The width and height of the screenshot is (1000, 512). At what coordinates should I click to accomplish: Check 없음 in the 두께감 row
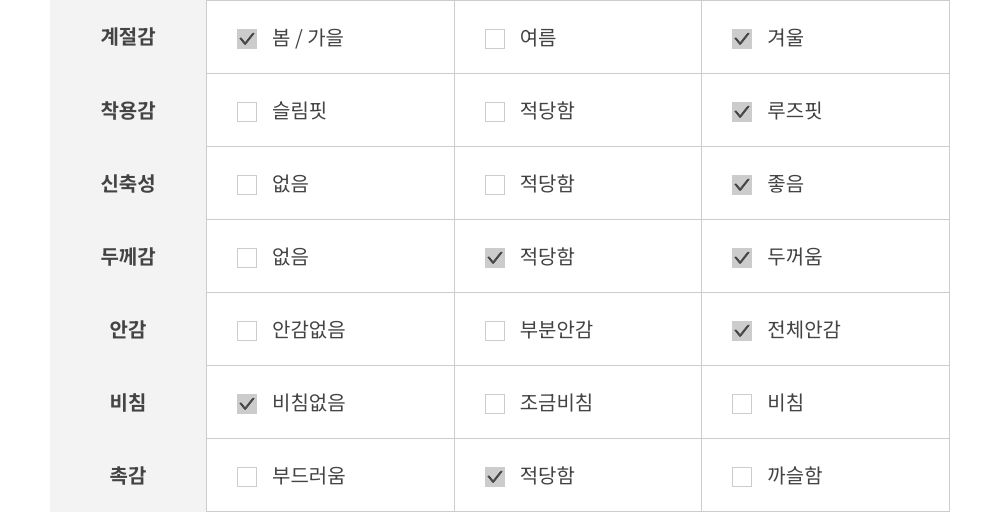coord(247,258)
